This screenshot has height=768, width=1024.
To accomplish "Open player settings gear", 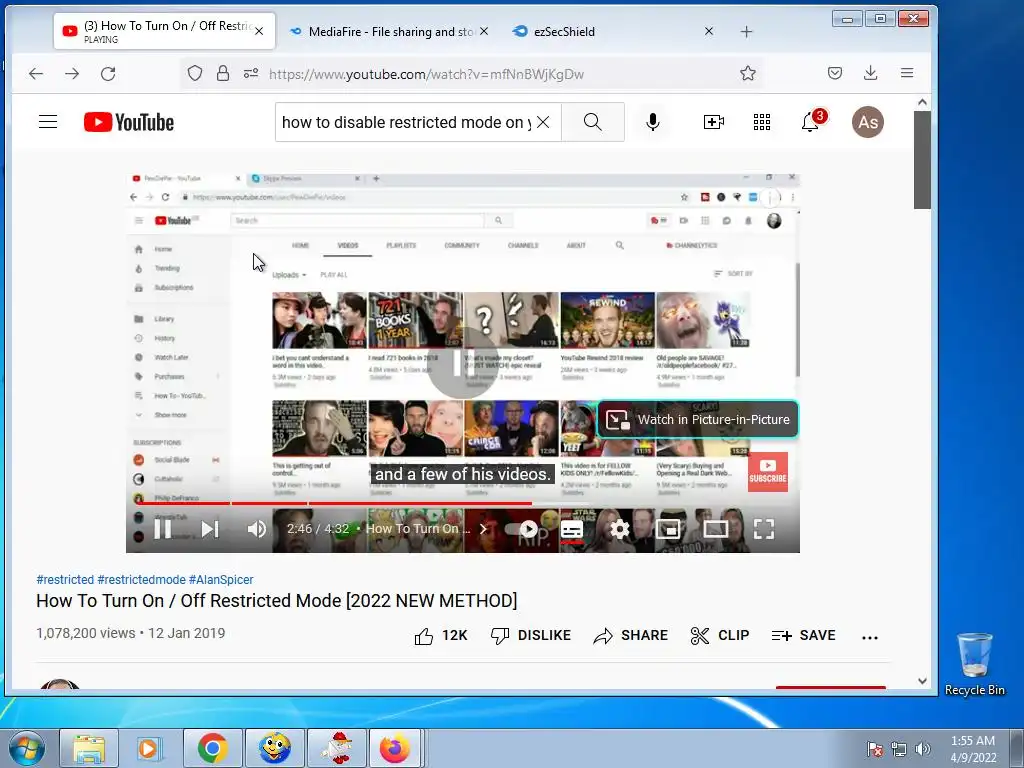I will click(x=619, y=528).
